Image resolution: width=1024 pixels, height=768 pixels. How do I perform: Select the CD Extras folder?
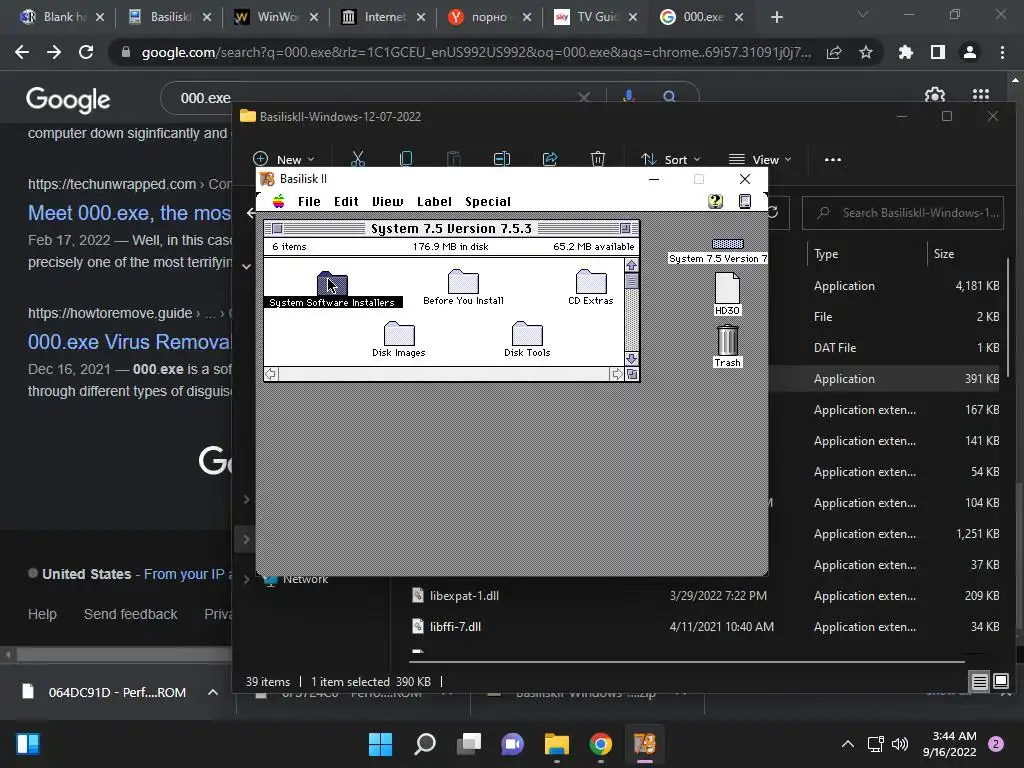[x=591, y=287]
